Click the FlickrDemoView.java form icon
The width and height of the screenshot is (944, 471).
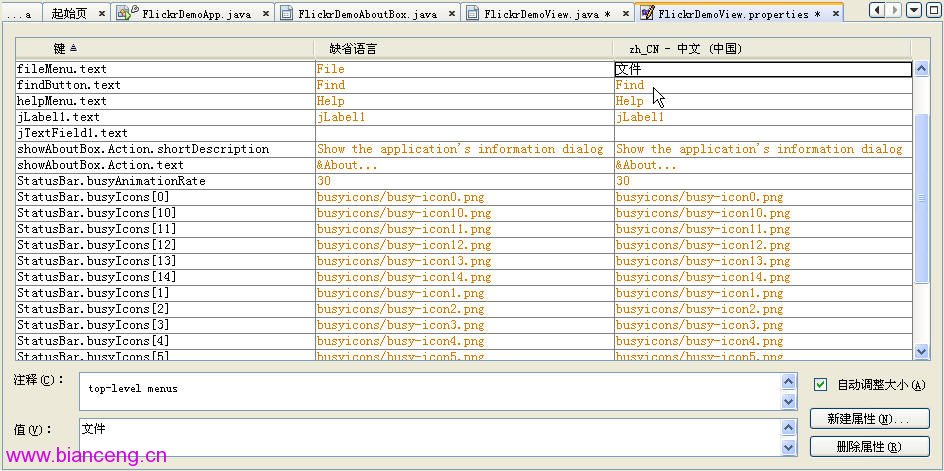tap(473, 13)
